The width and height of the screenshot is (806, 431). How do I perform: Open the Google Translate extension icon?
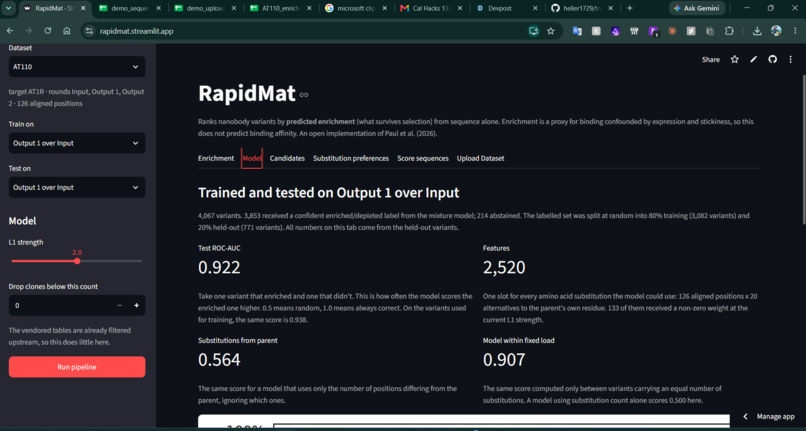[x=577, y=31]
